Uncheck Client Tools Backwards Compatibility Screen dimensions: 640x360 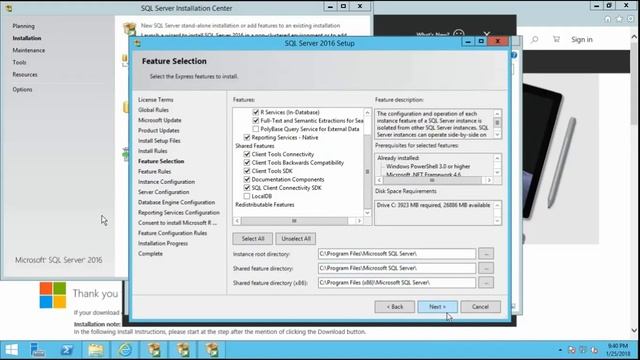click(247, 162)
